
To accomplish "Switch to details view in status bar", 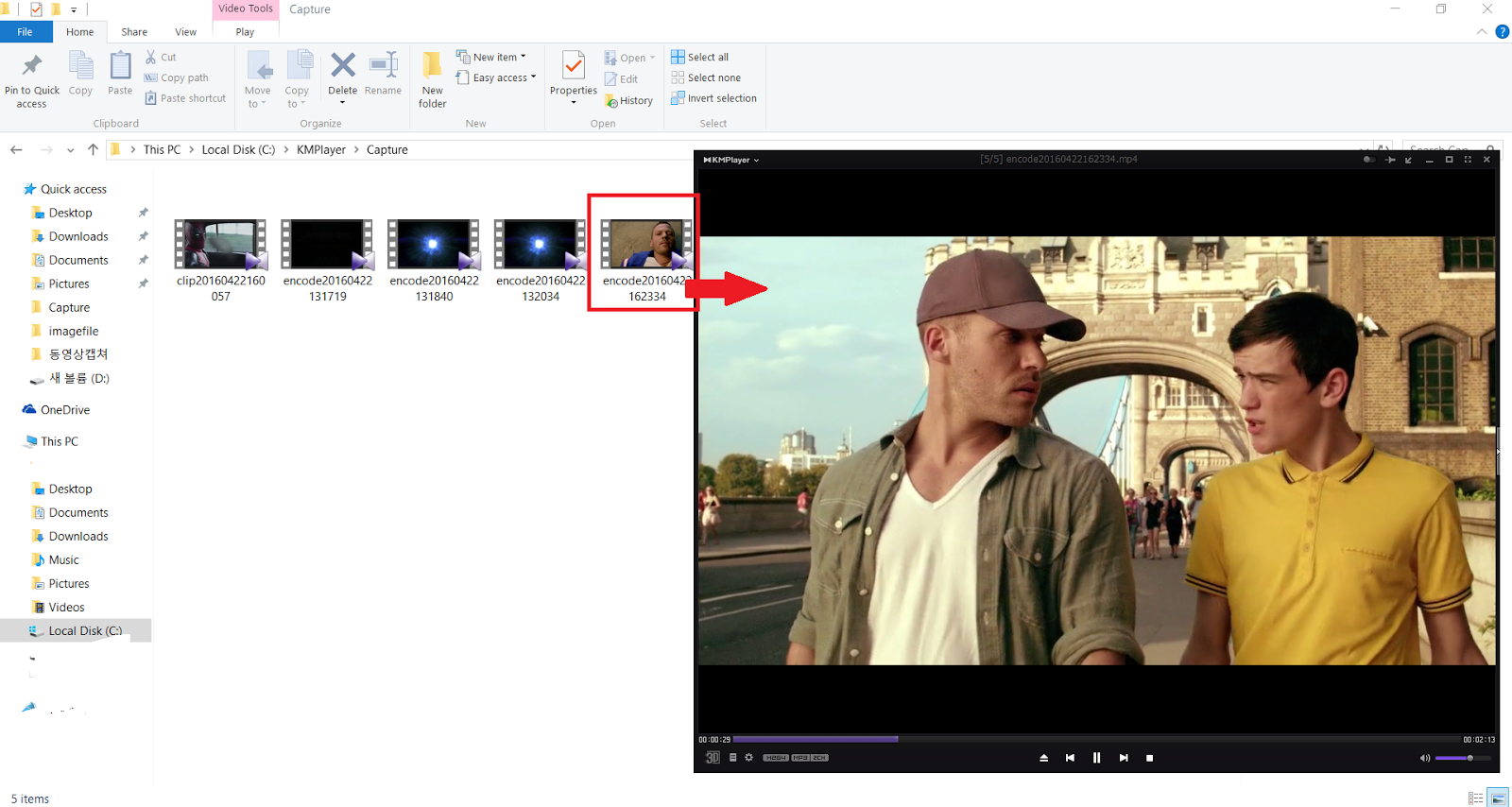I will pos(1475,798).
